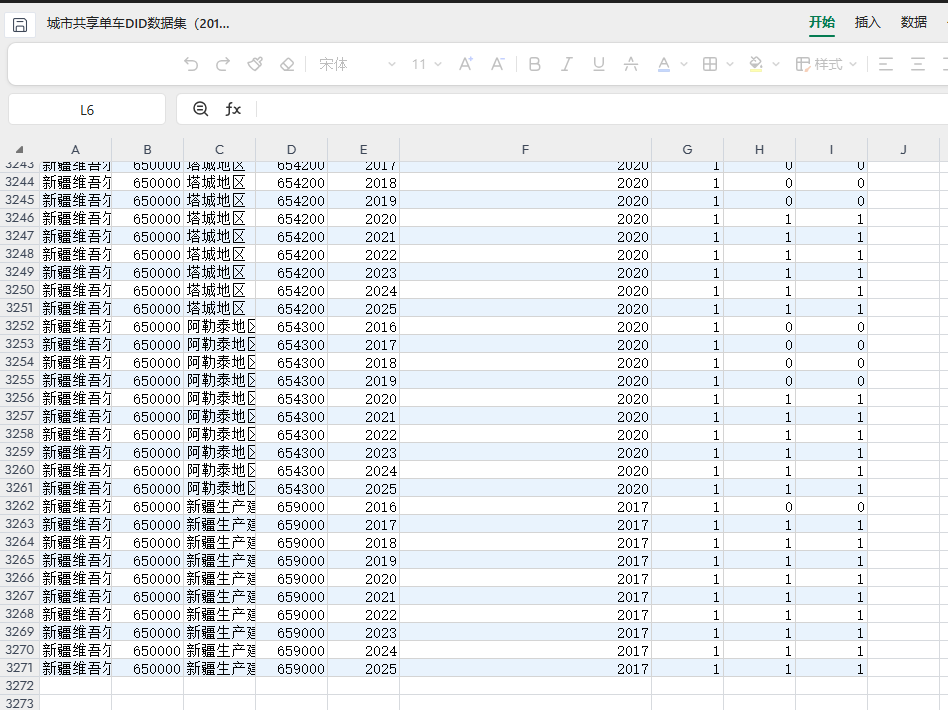The width and height of the screenshot is (948, 710).
Task: Undo the last action
Action: click(x=191, y=64)
